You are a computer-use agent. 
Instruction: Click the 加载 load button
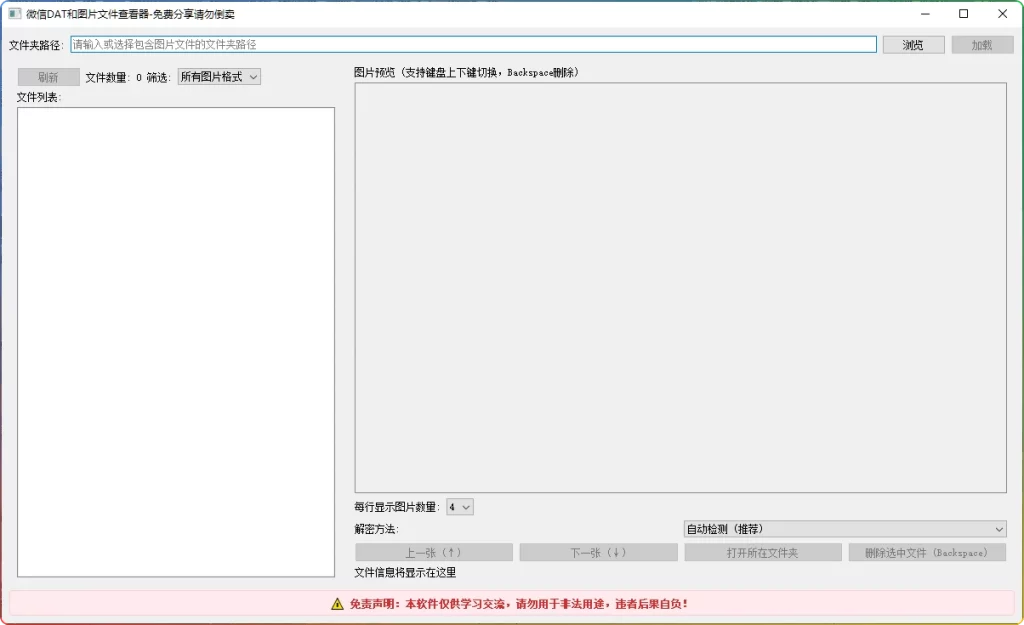[x=981, y=44]
